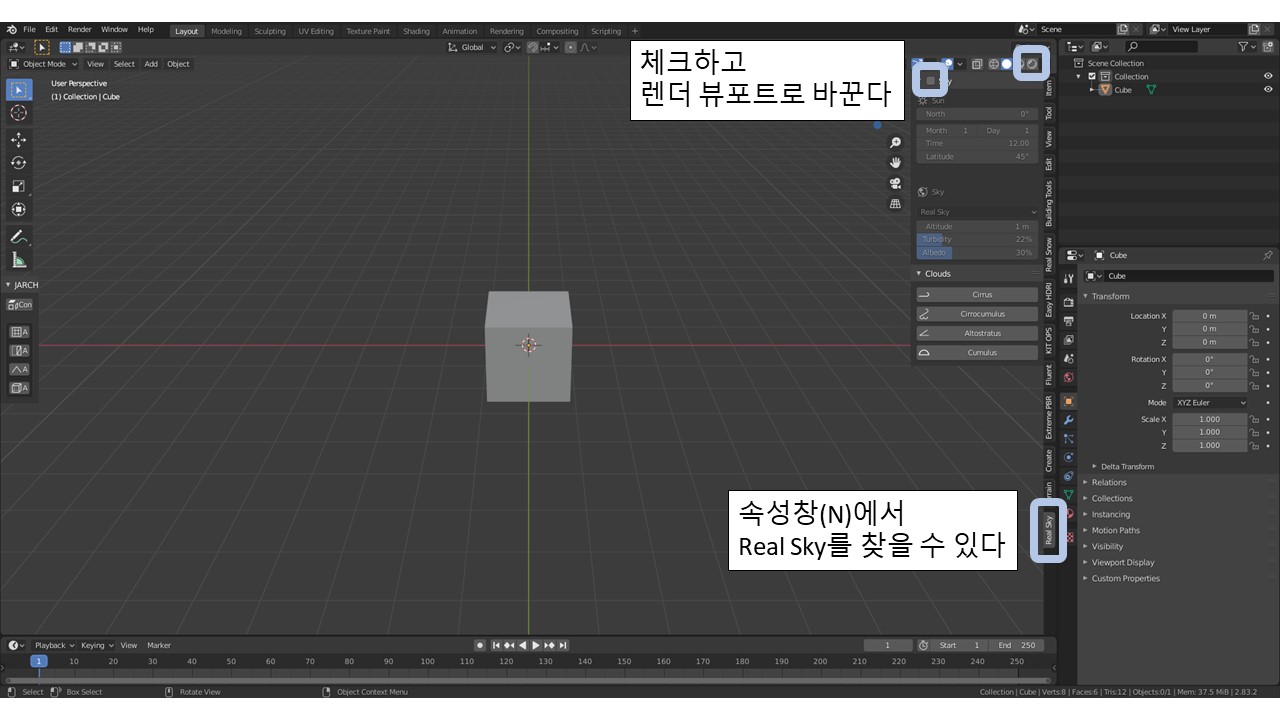The height and width of the screenshot is (720, 1280).
Task: Click the Altitude value field
Action: [x=978, y=227]
